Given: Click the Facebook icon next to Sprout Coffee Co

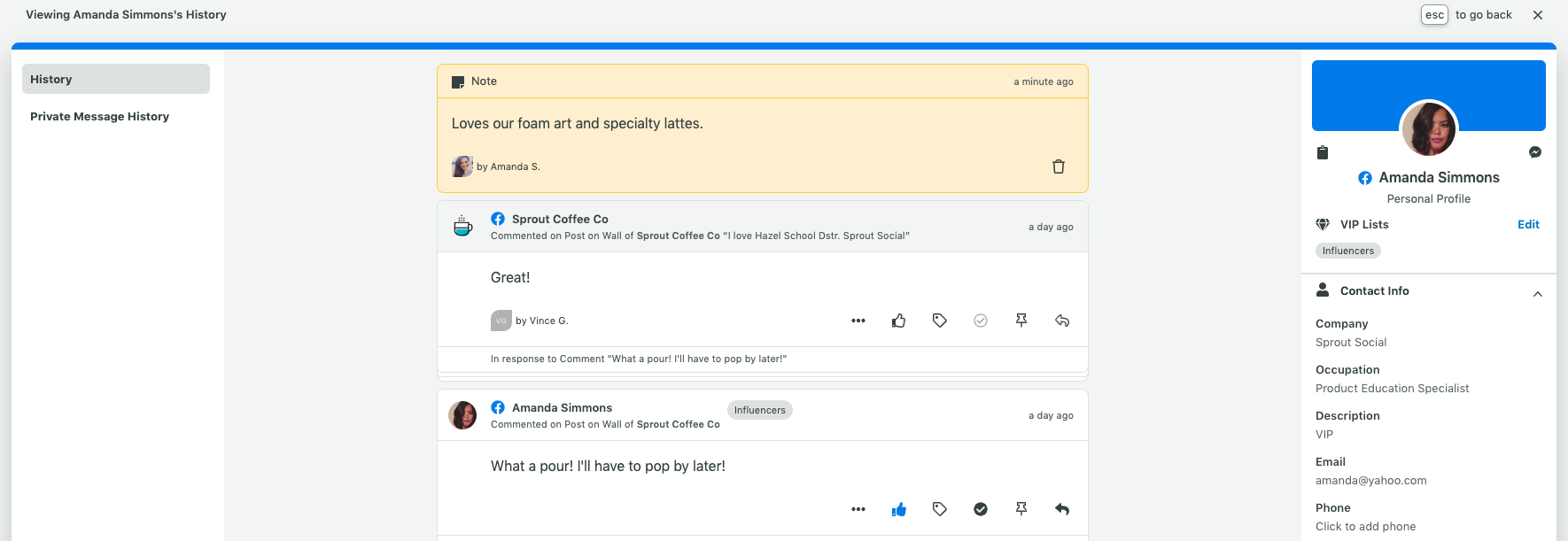Looking at the screenshot, I should coord(498,219).
